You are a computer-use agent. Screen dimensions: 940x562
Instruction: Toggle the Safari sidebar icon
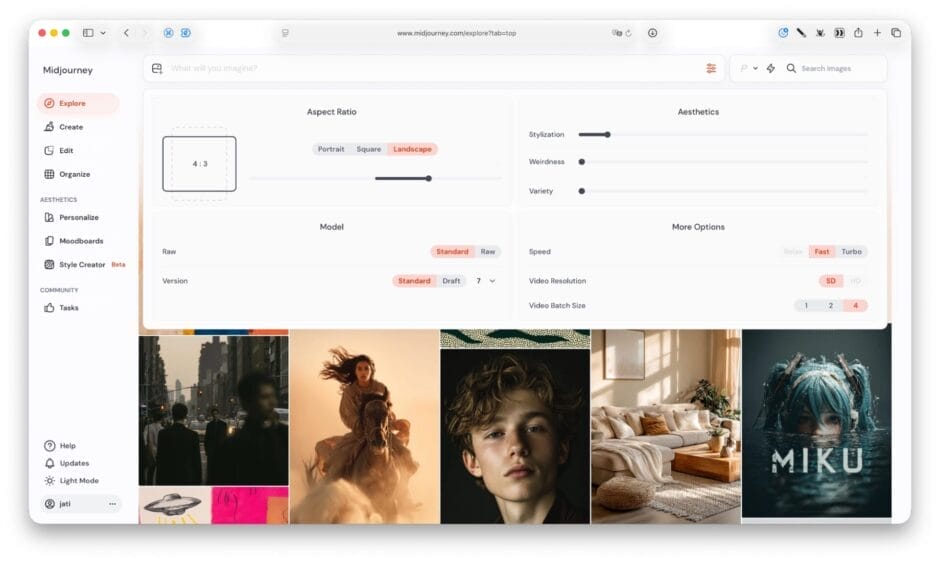[88, 33]
